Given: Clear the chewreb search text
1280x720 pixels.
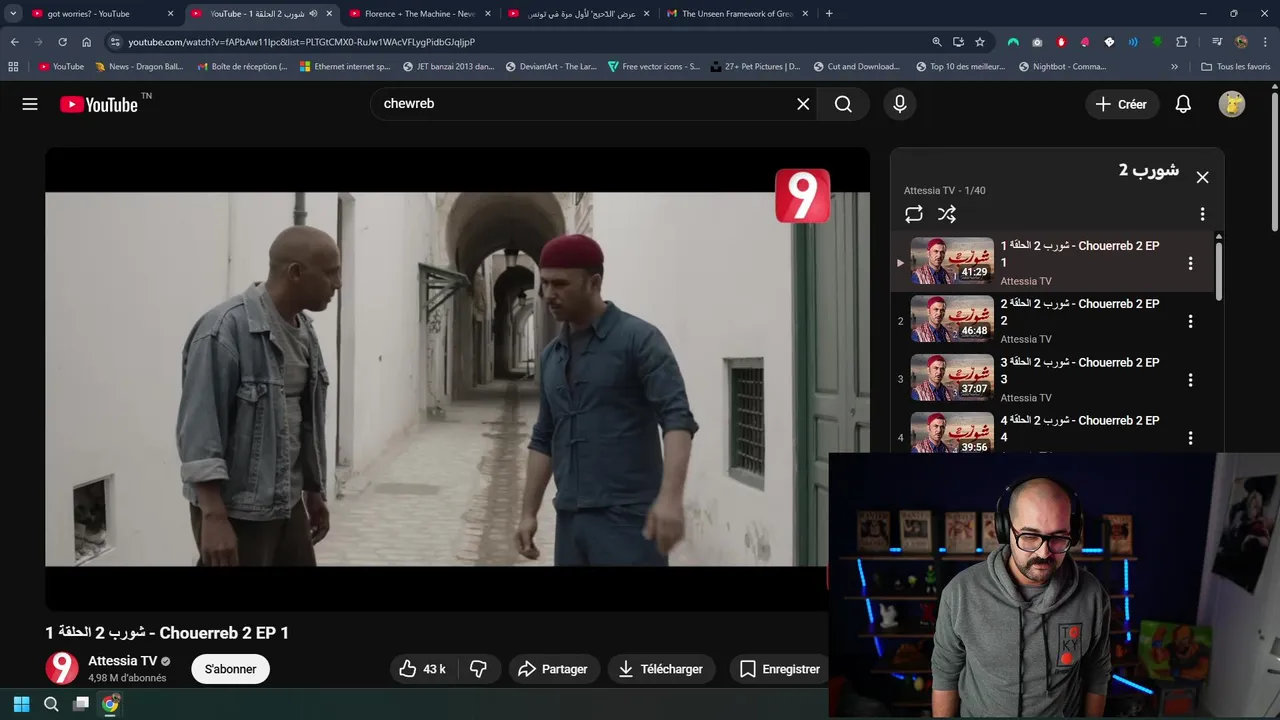Looking at the screenshot, I should 803,104.
